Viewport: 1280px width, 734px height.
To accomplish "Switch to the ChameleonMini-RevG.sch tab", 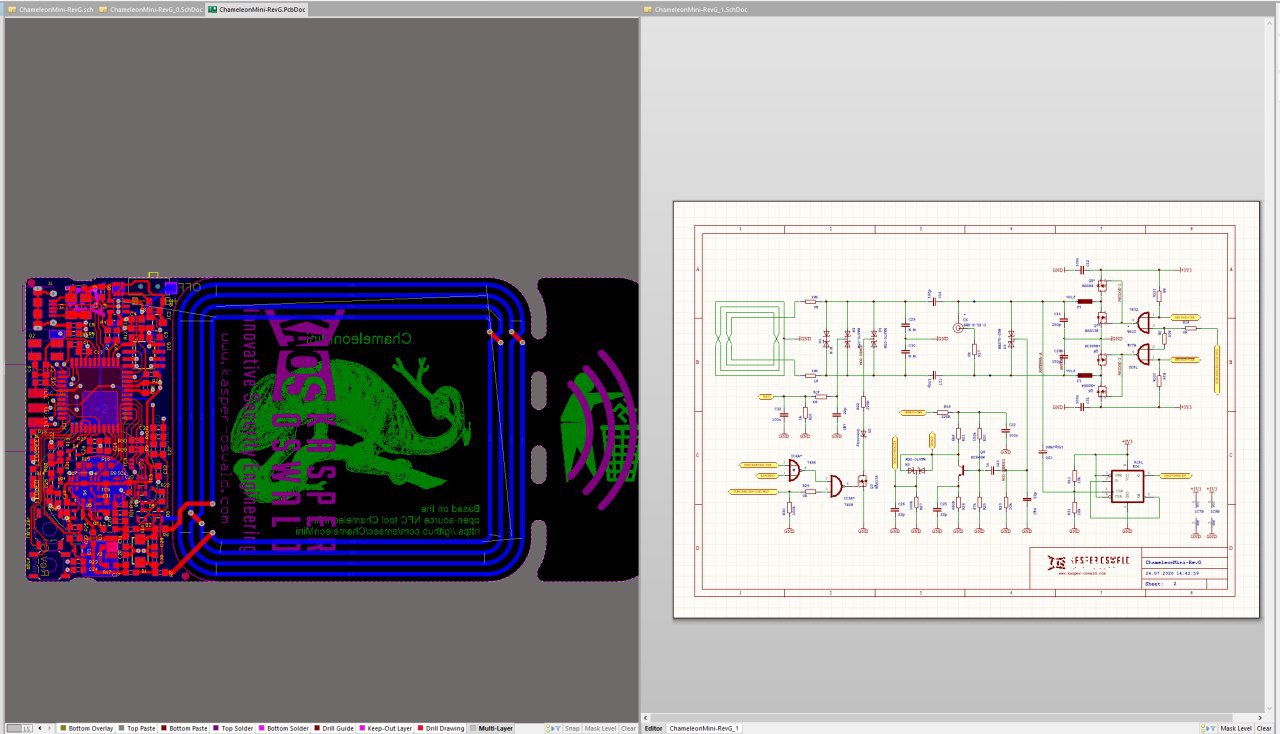I will pyautogui.click(x=50, y=9).
